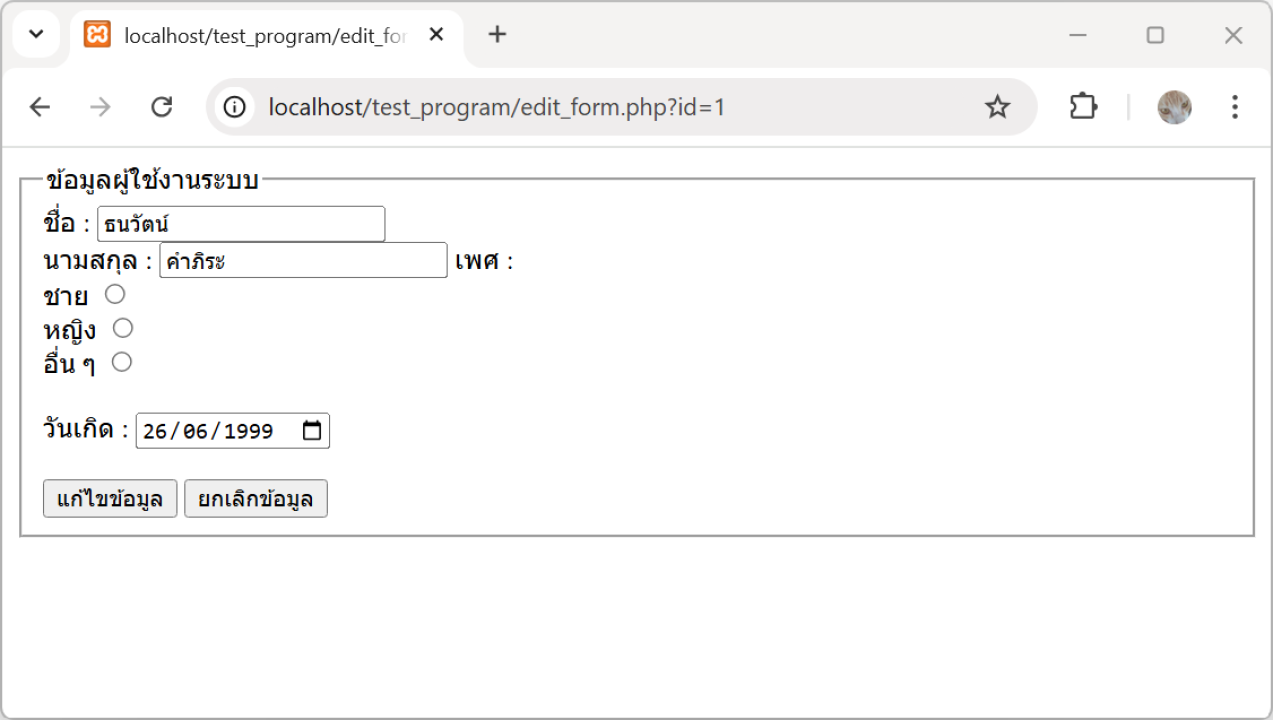Select the หญิง radio button

point(123,328)
